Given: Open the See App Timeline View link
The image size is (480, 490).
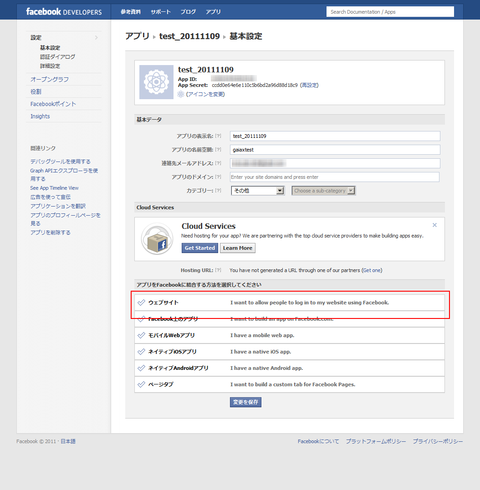Looking at the screenshot, I should (x=54, y=188).
